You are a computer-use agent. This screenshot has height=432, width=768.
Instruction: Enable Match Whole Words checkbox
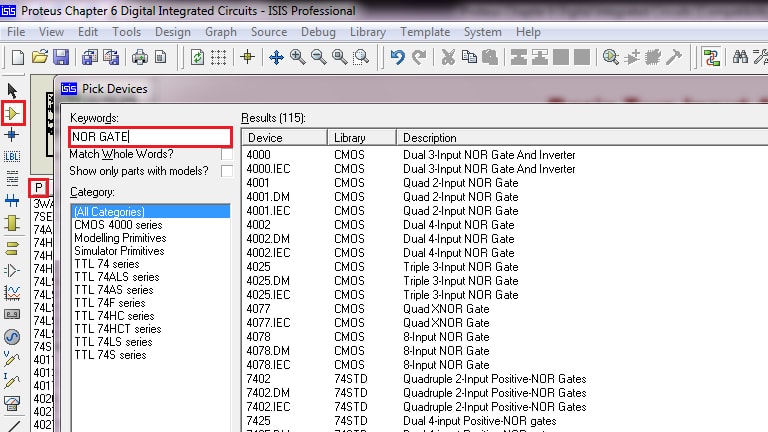(227, 154)
